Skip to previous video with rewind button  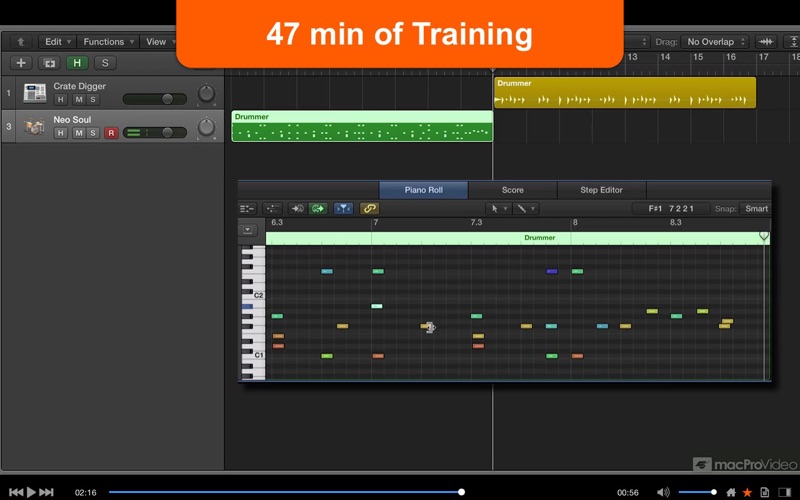click(16, 492)
